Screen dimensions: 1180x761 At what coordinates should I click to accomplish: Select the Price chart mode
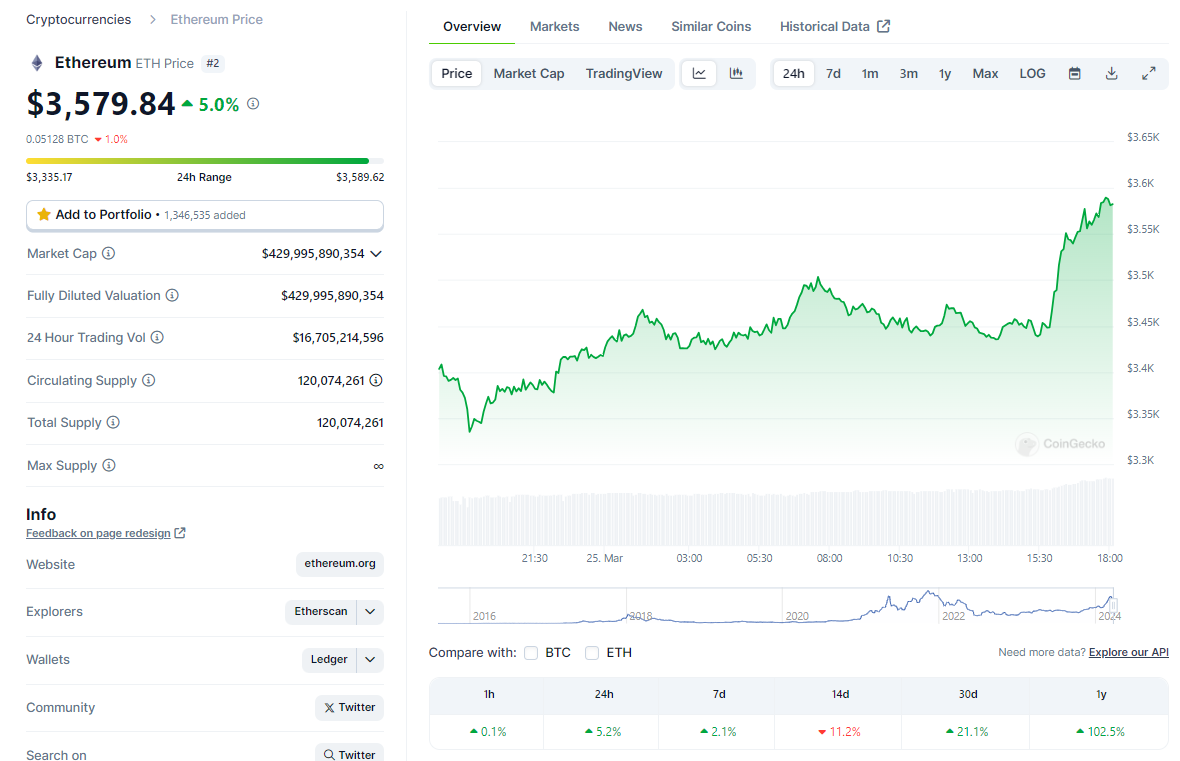coord(457,74)
